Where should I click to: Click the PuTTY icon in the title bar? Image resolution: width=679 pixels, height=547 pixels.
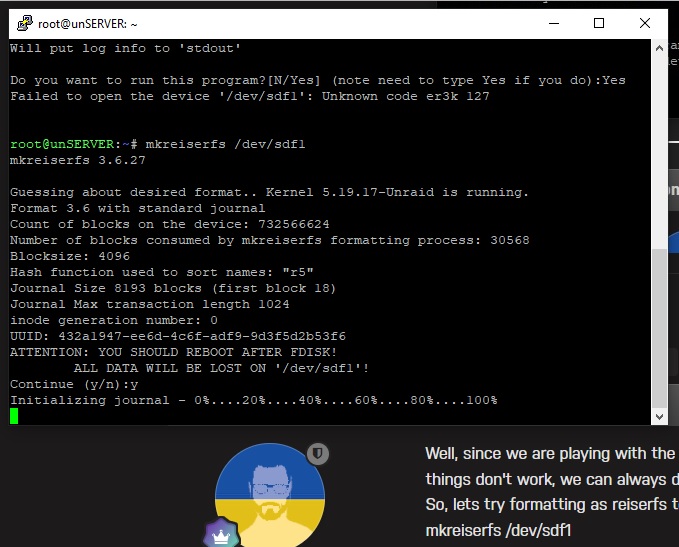point(25,23)
